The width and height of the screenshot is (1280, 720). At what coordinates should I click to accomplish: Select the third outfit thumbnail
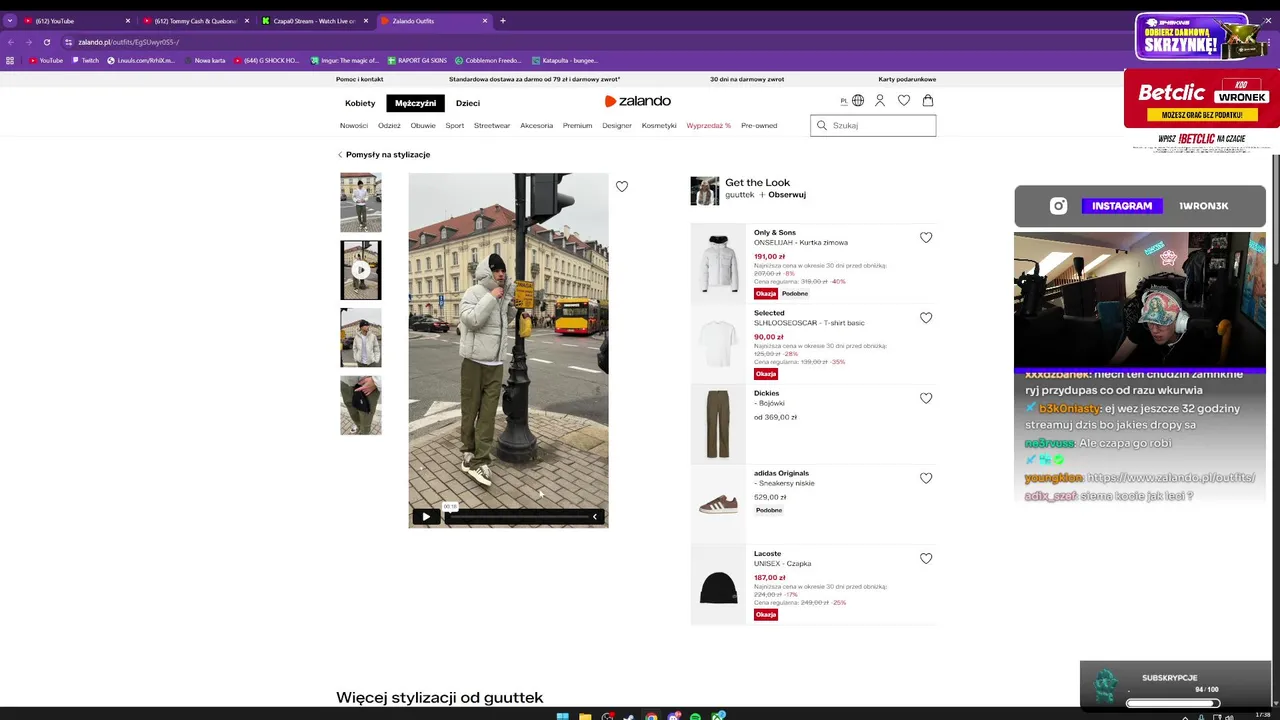360,338
